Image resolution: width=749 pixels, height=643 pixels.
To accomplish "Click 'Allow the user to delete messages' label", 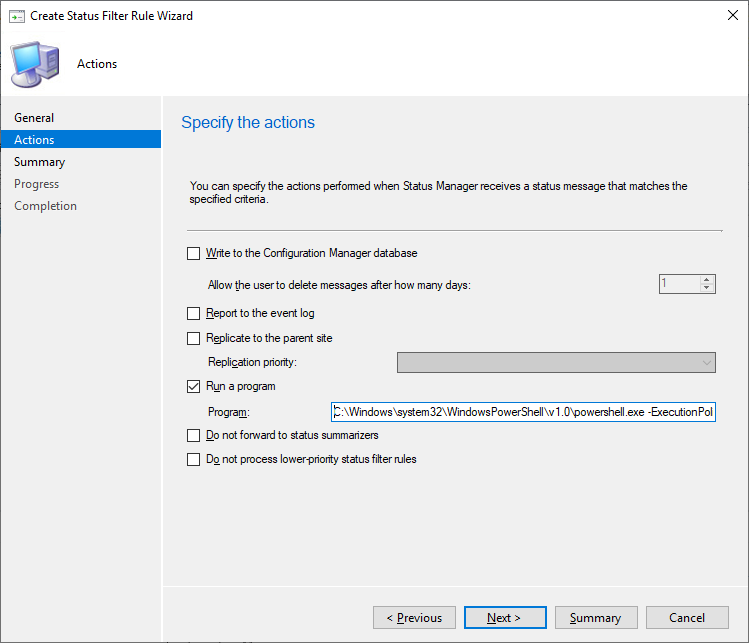I will point(339,285).
